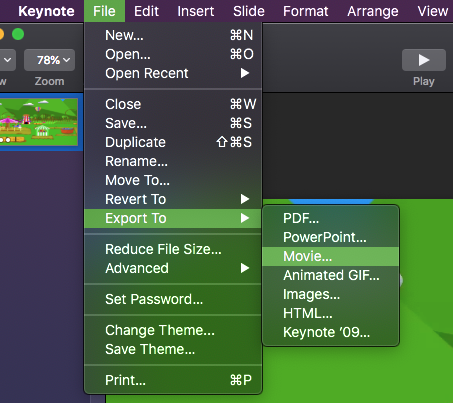Click the Play button in toolbar
Screen dimensions: 453x403
424,60
